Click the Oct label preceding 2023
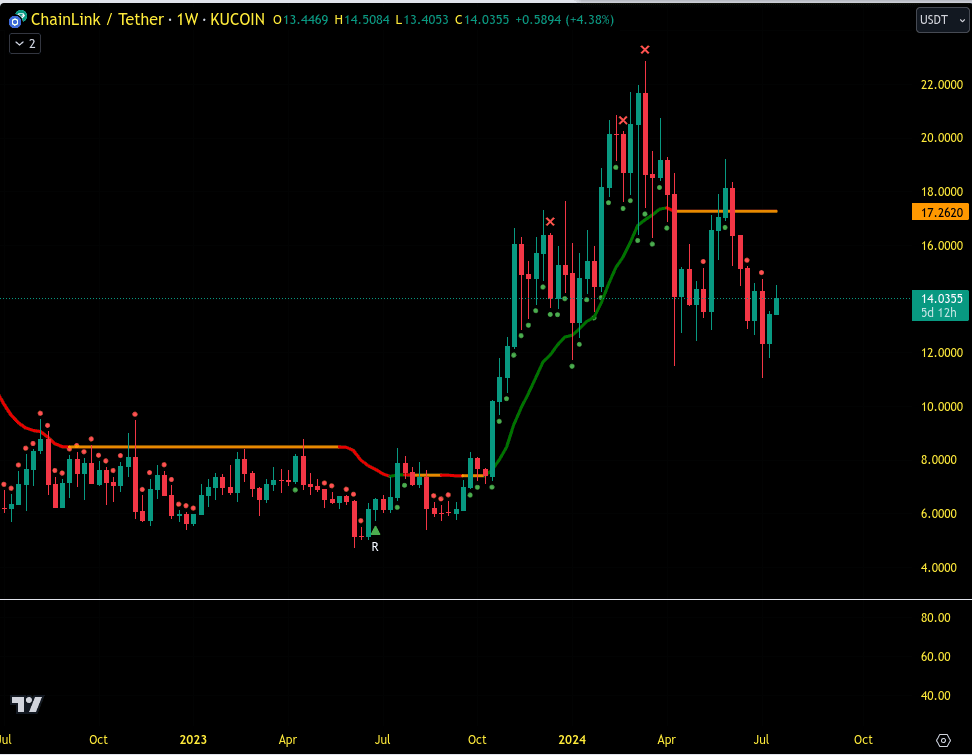972x755 pixels. 98,740
